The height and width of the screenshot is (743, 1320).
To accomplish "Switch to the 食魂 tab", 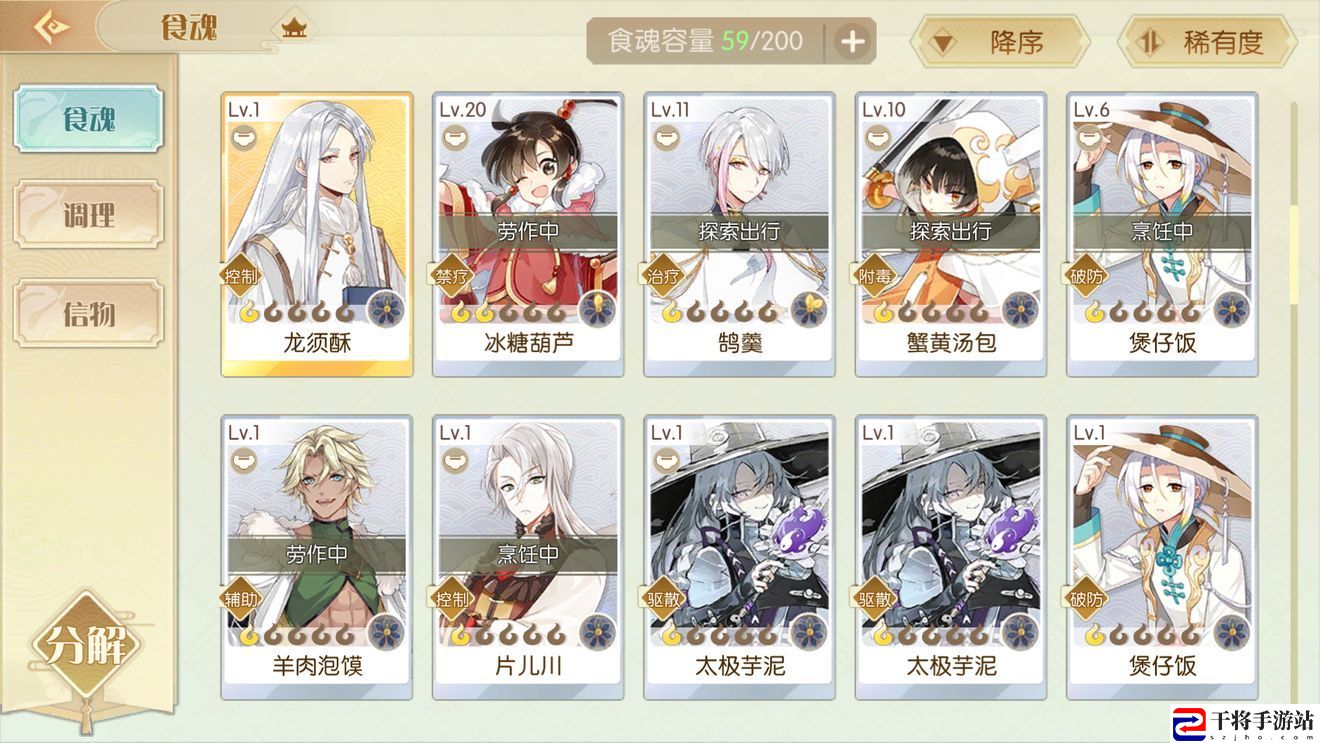I will click(89, 118).
